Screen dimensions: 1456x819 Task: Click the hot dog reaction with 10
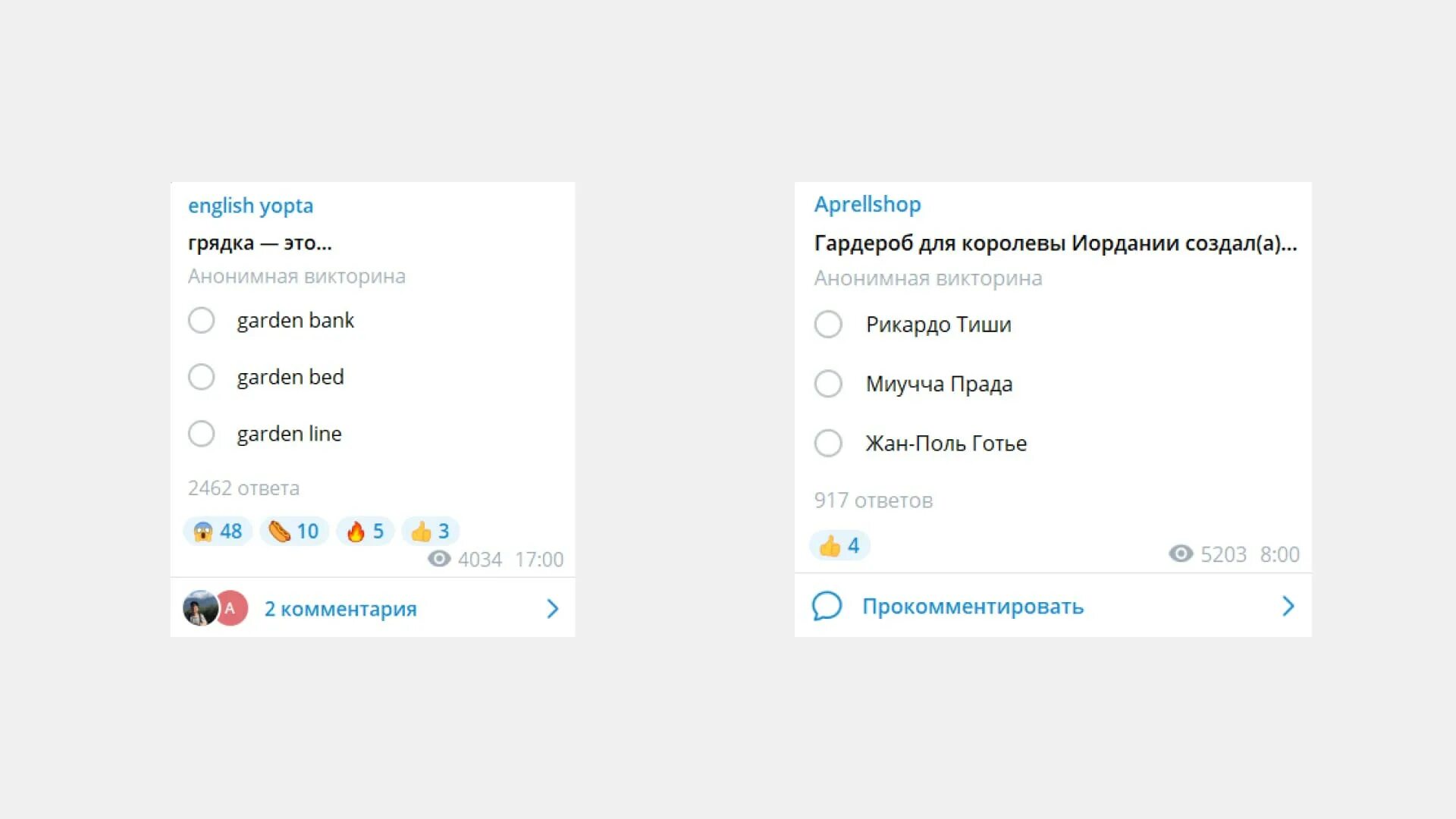point(294,531)
